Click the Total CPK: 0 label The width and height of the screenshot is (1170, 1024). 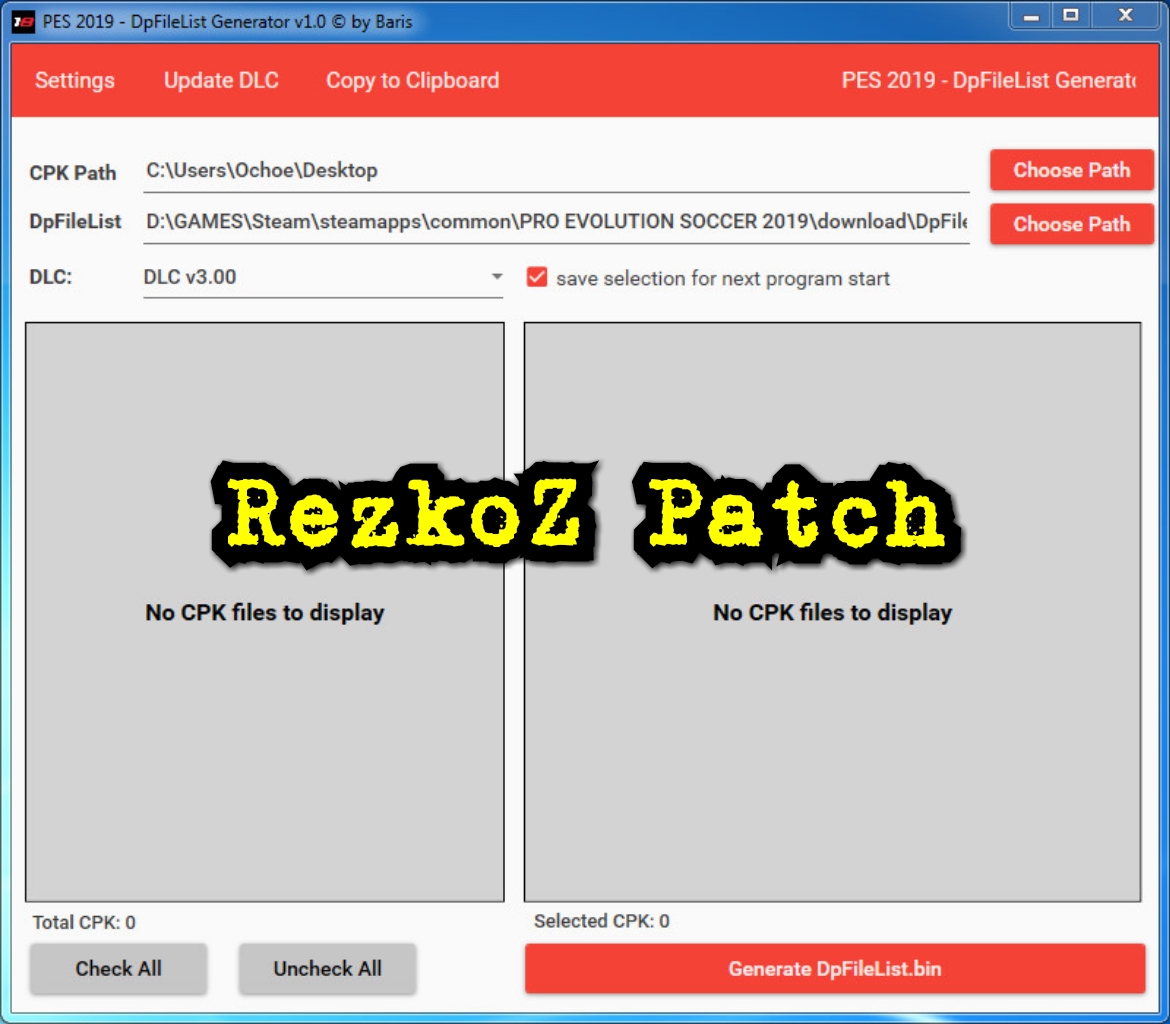84,922
